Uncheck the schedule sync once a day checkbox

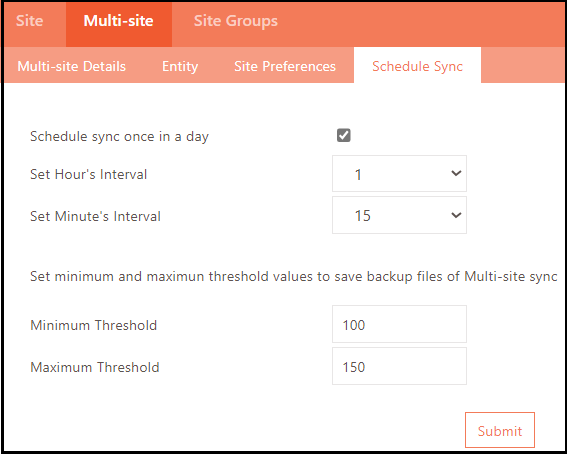coord(344,136)
